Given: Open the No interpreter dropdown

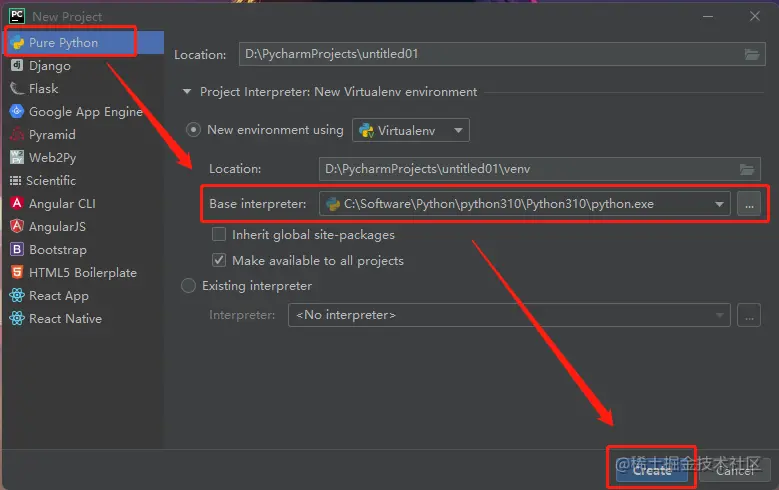Looking at the screenshot, I should pos(509,315).
